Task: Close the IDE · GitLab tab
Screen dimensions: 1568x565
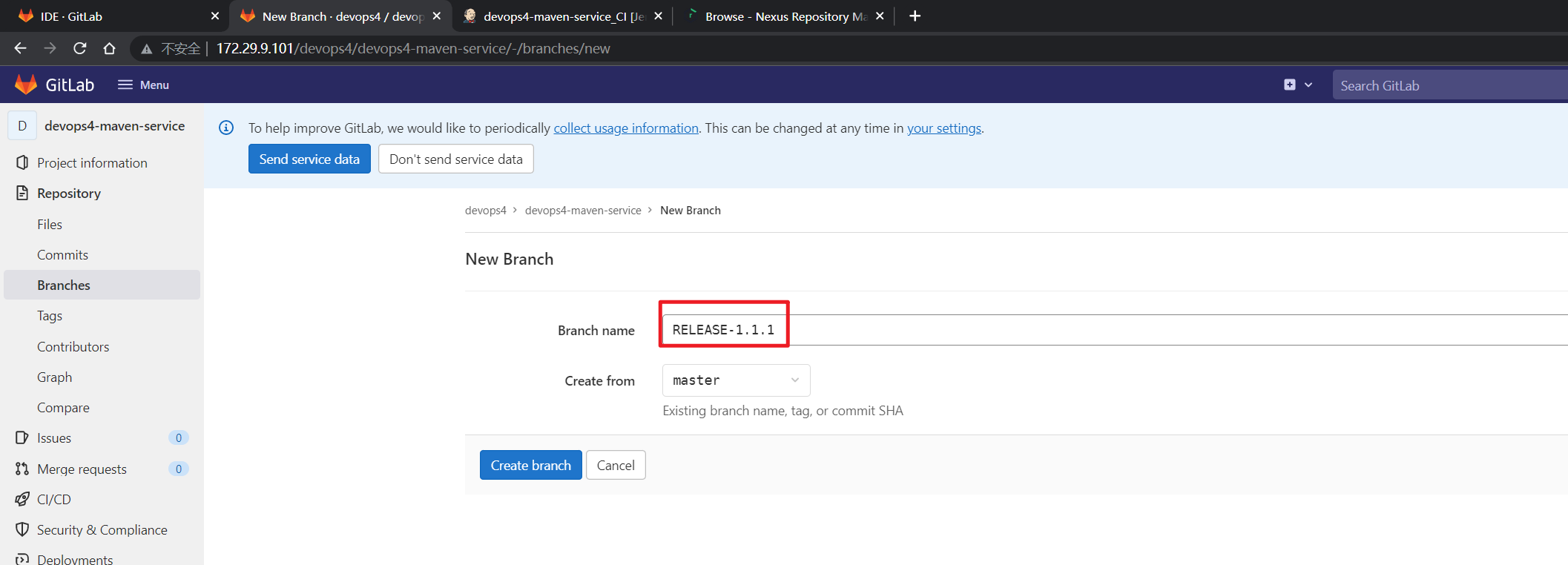Action: point(215,16)
